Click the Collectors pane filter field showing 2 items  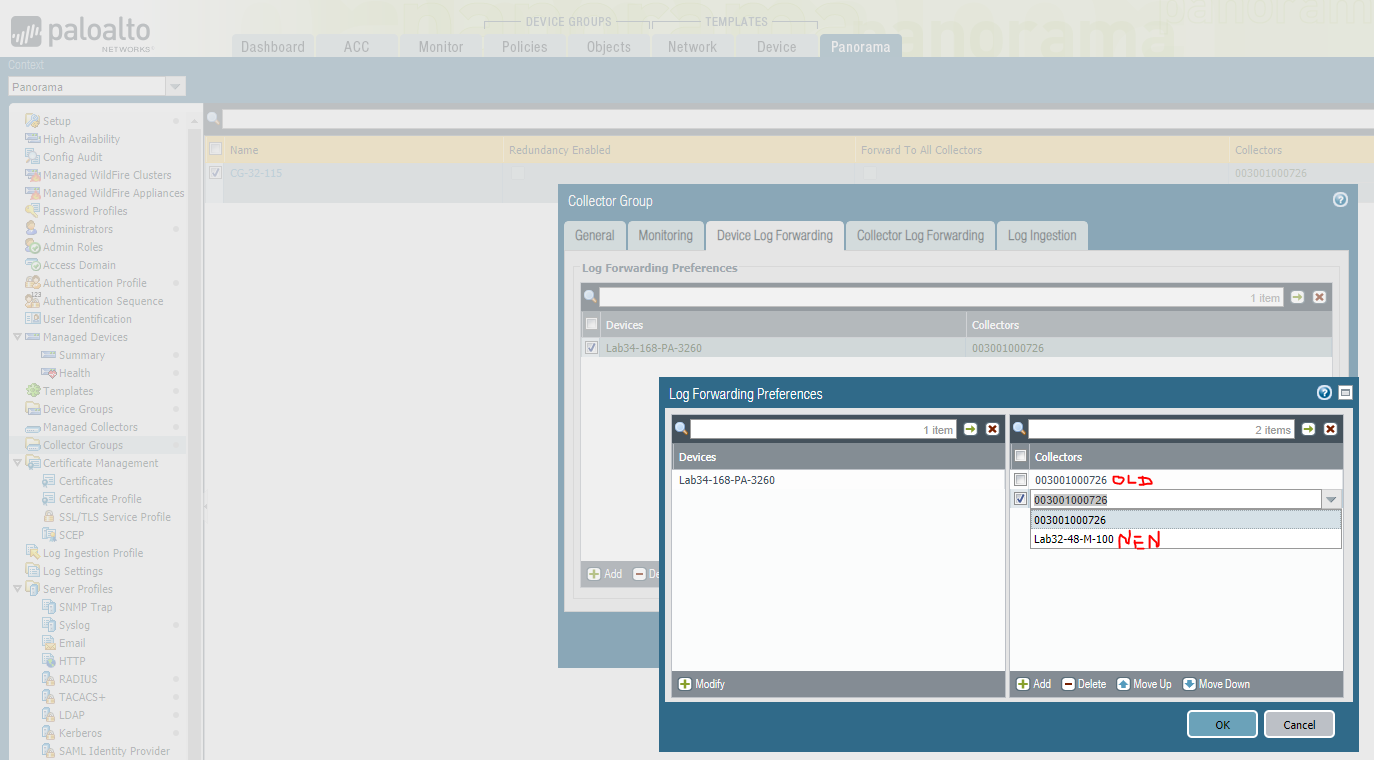(1161, 429)
